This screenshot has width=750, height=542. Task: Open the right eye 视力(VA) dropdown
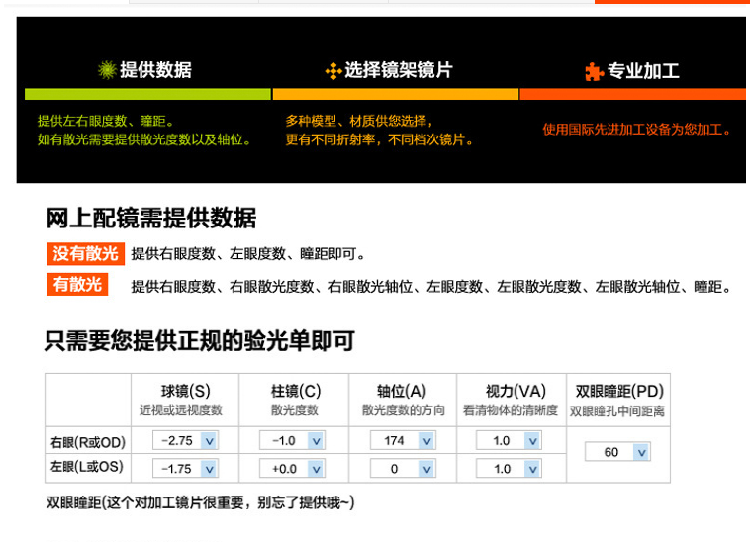(x=508, y=440)
